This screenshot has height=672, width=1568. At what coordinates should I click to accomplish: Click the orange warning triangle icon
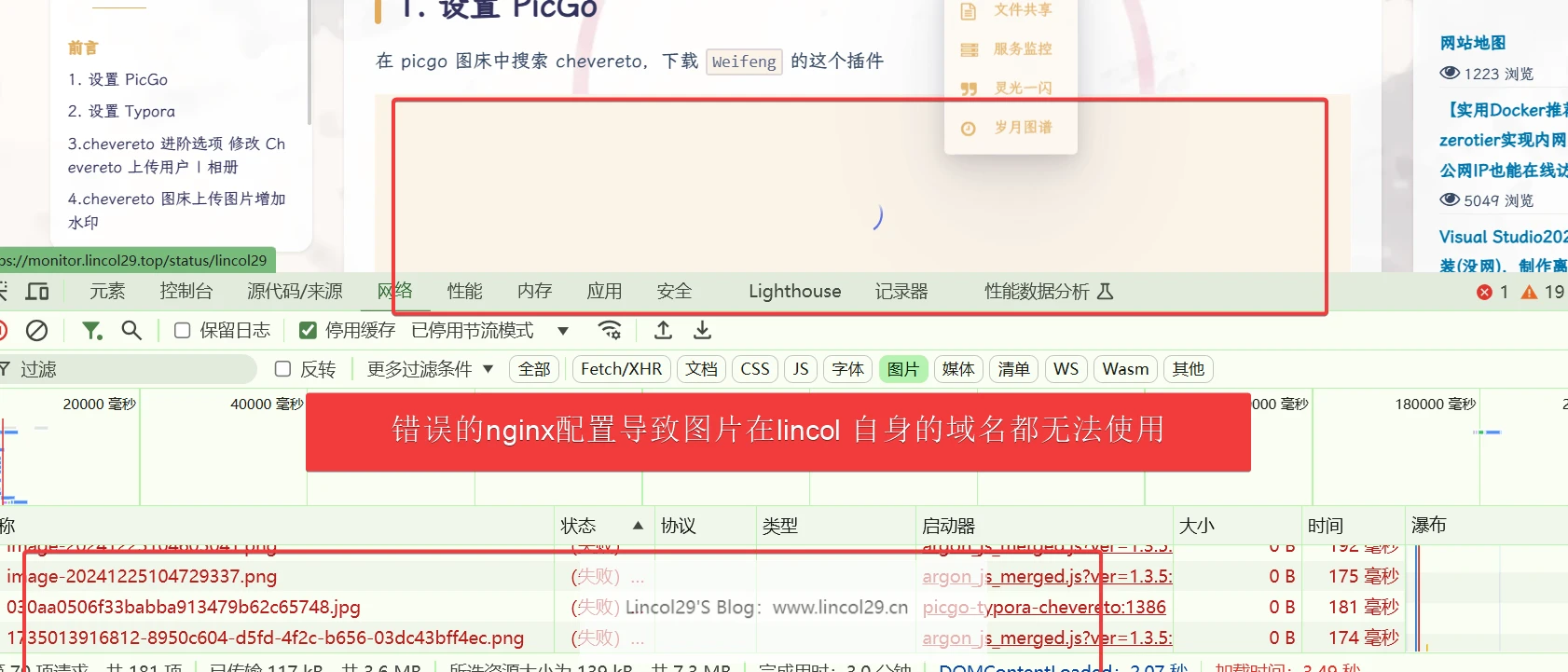[1529, 292]
